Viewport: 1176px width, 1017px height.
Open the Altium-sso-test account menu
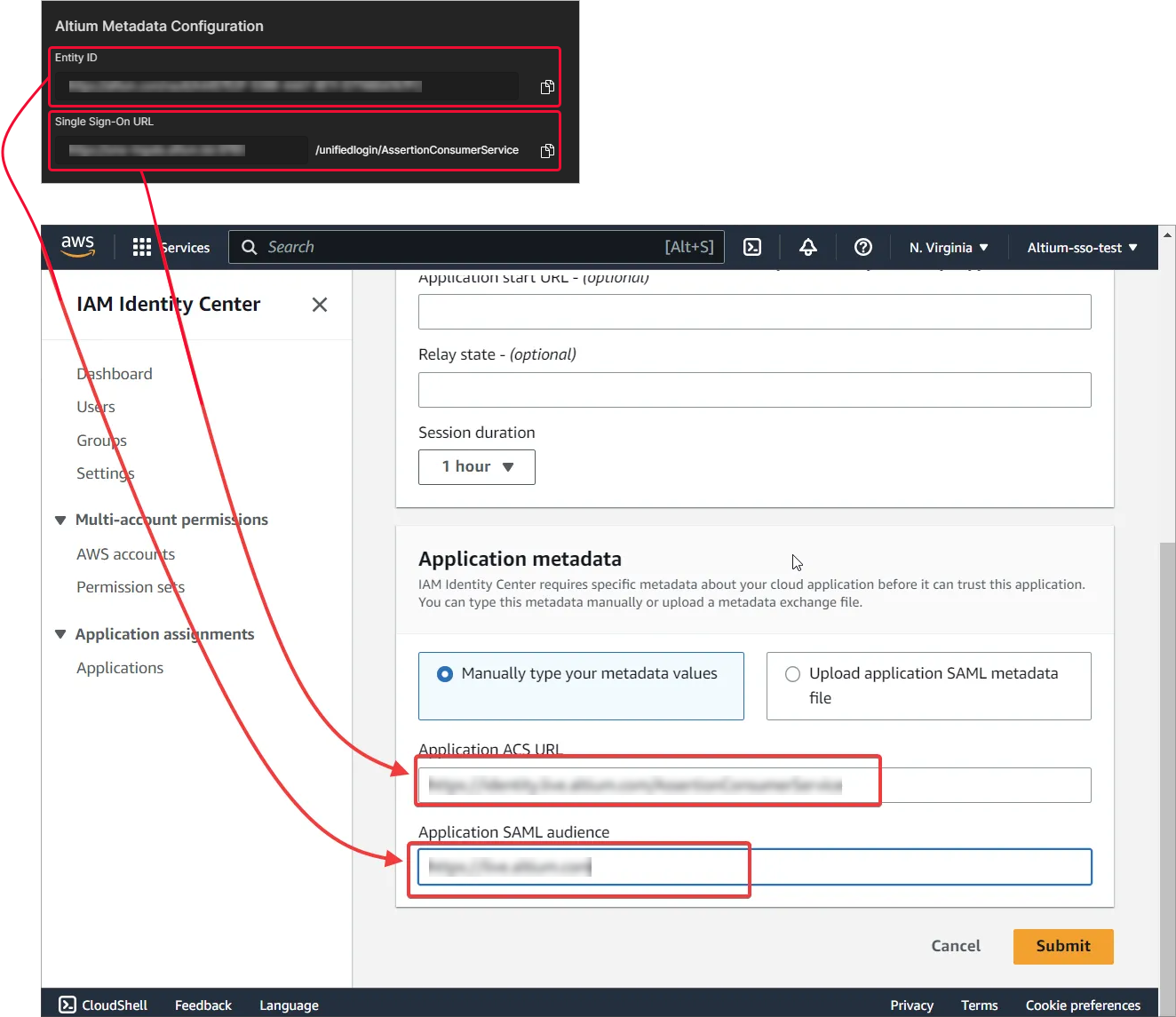pos(1083,248)
